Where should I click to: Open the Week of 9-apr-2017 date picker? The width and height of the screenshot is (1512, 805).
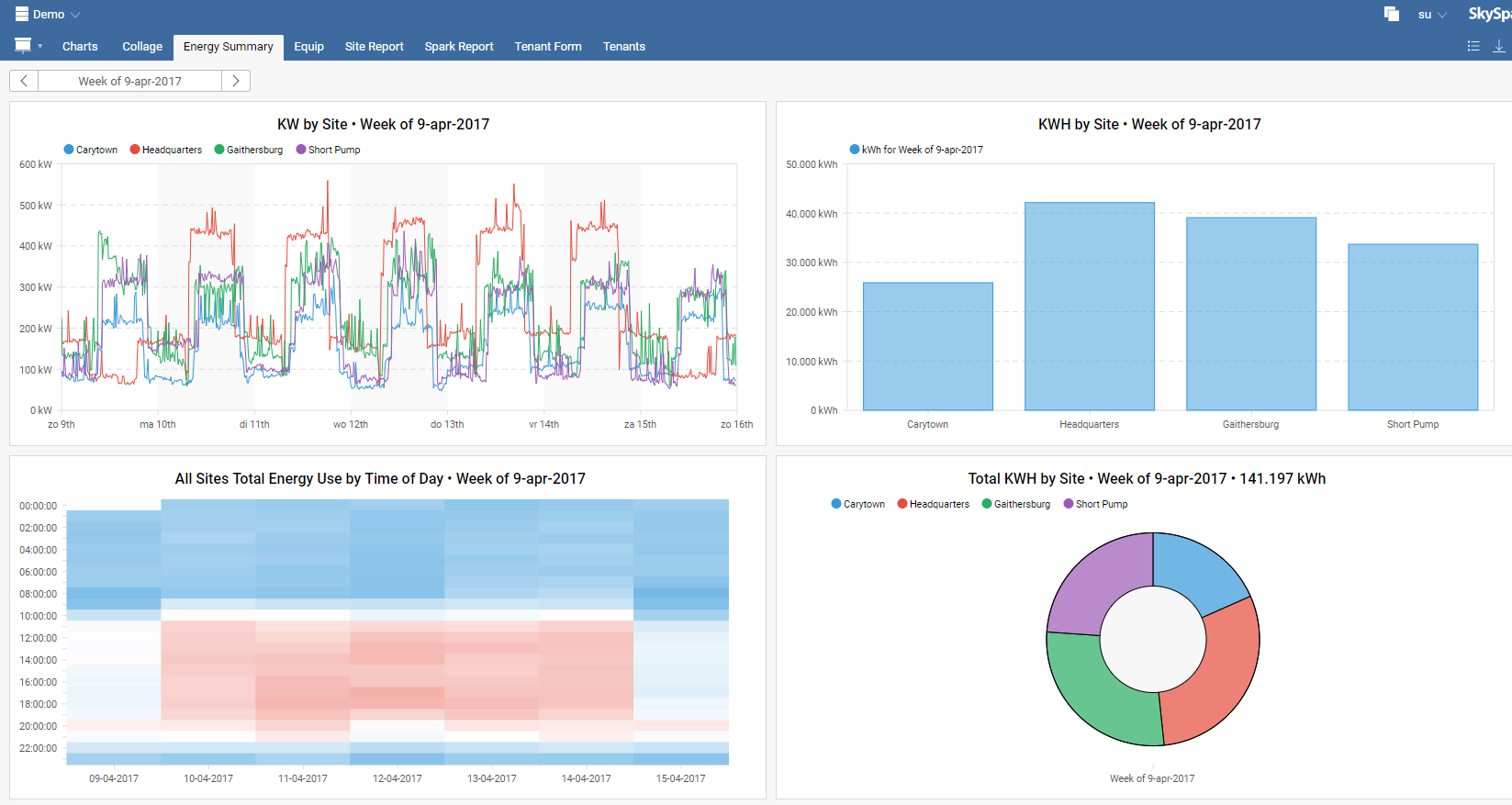tap(129, 81)
